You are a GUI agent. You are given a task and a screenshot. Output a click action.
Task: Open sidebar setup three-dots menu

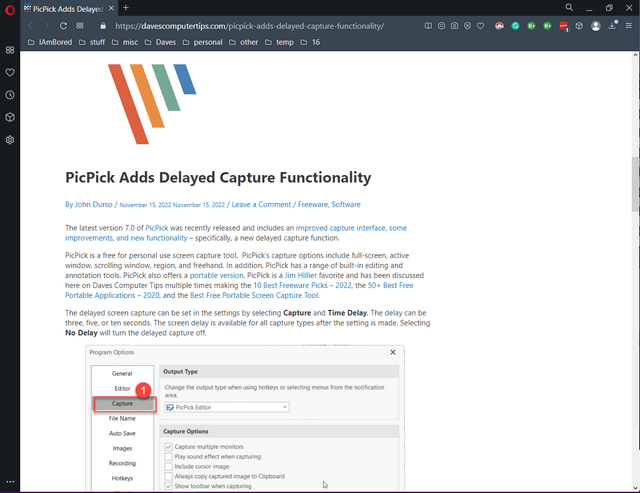click(x=10, y=482)
